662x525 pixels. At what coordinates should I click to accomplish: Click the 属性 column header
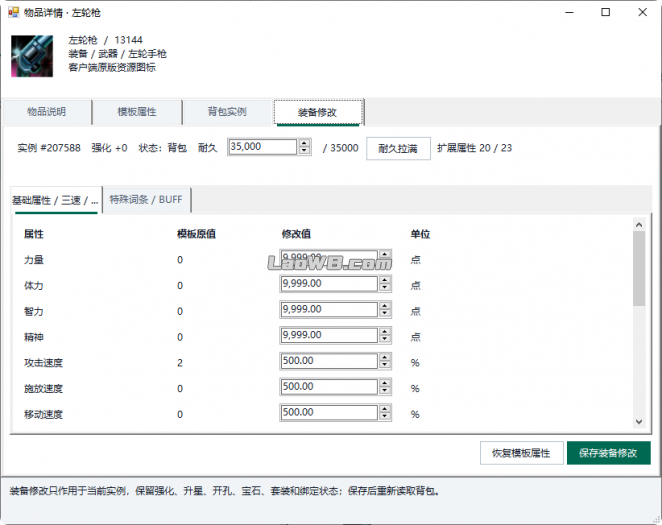tap(34, 234)
